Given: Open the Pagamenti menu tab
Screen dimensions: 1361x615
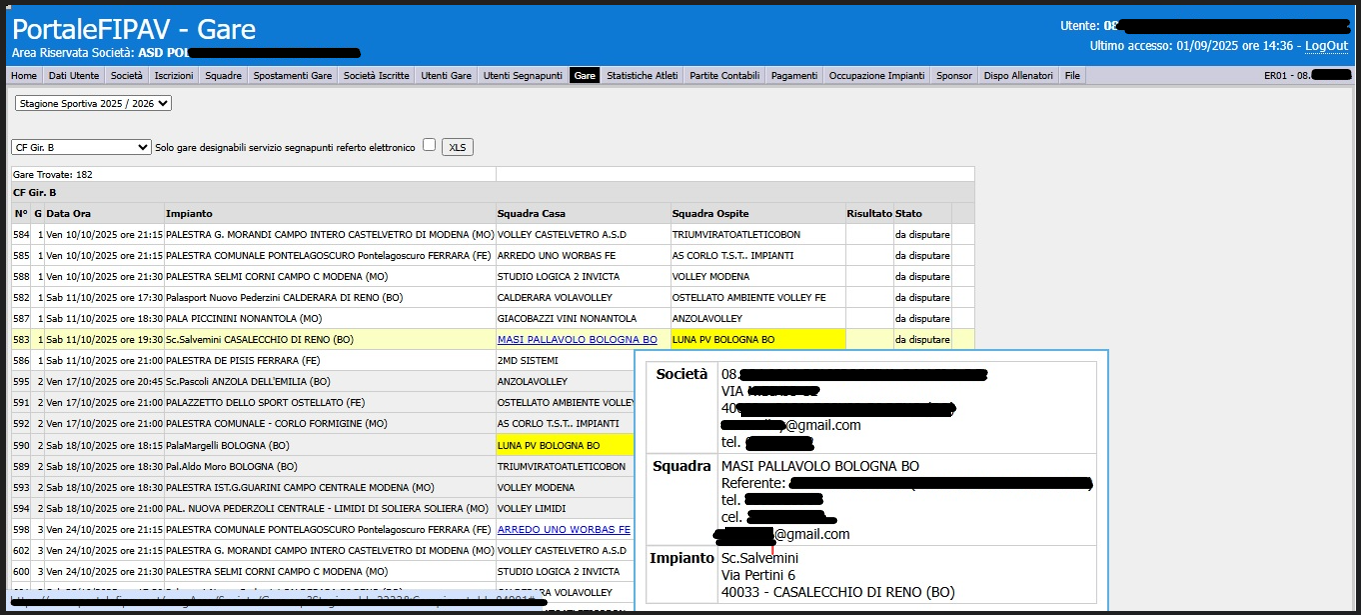Looking at the screenshot, I should click(794, 75).
